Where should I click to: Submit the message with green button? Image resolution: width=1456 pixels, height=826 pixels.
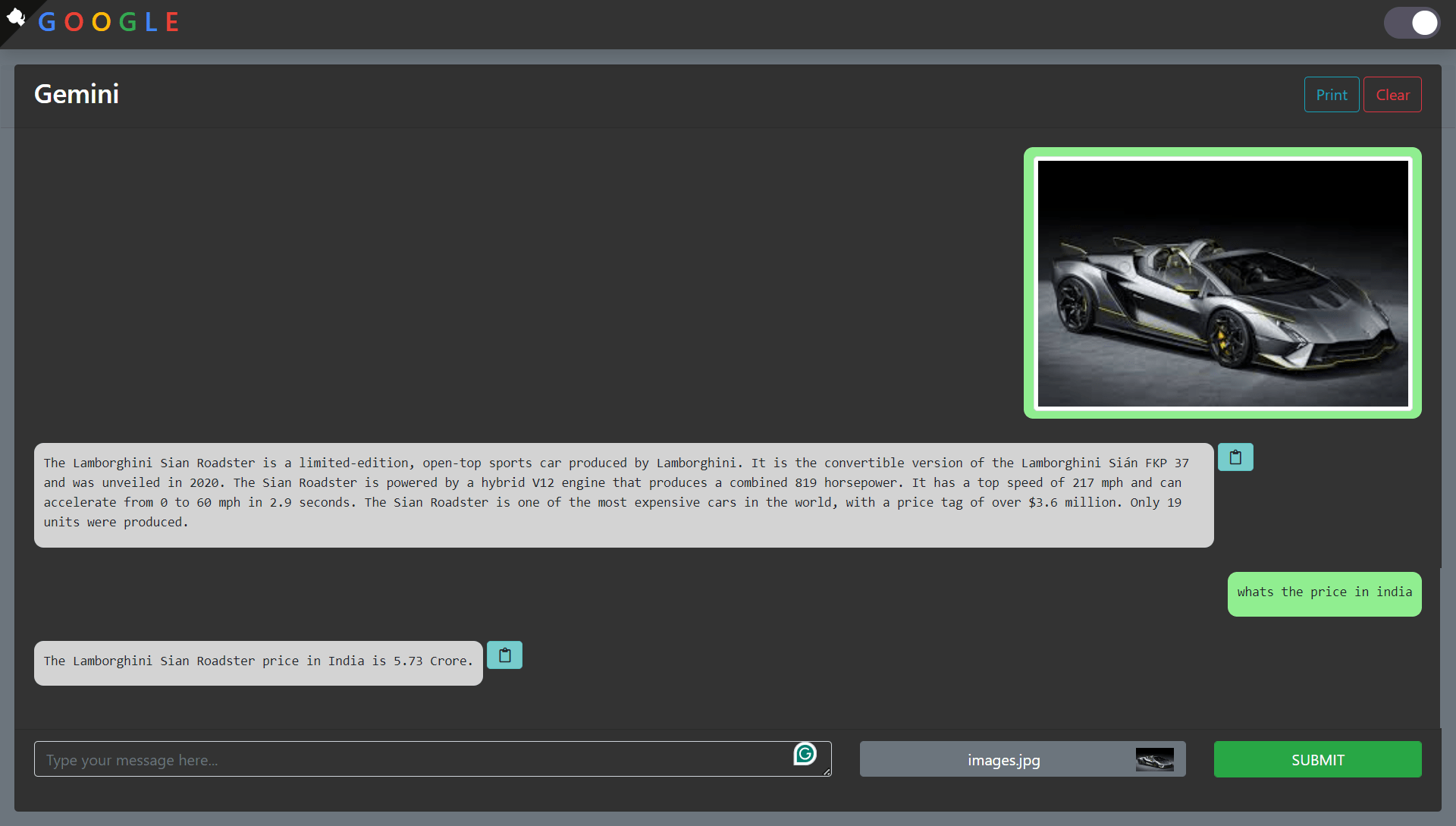pyautogui.click(x=1317, y=759)
